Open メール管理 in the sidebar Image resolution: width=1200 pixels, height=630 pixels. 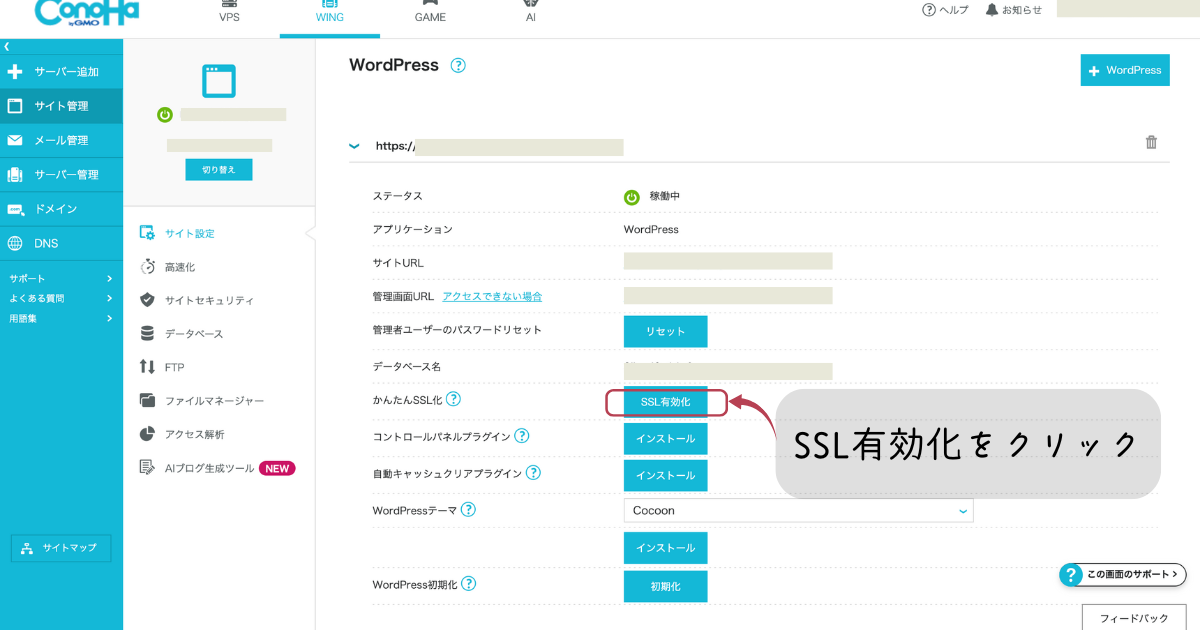(x=61, y=140)
